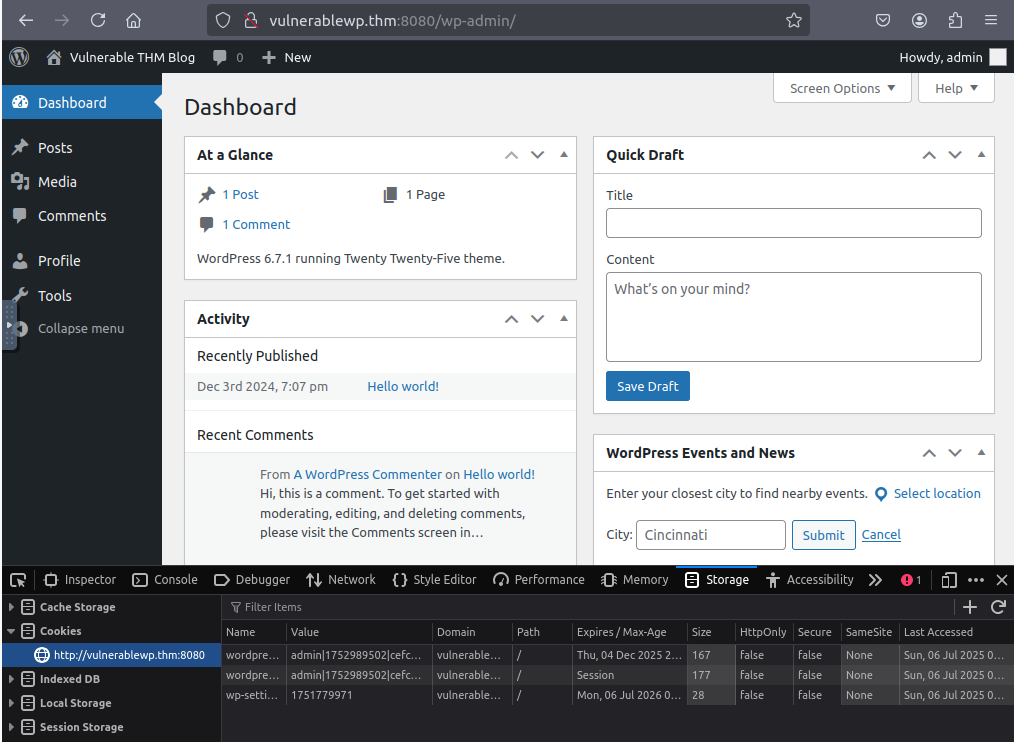Viewport: 1014px width, 742px height.
Task: Activate the element picker tool in DevTools
Action: coord(18,580)
